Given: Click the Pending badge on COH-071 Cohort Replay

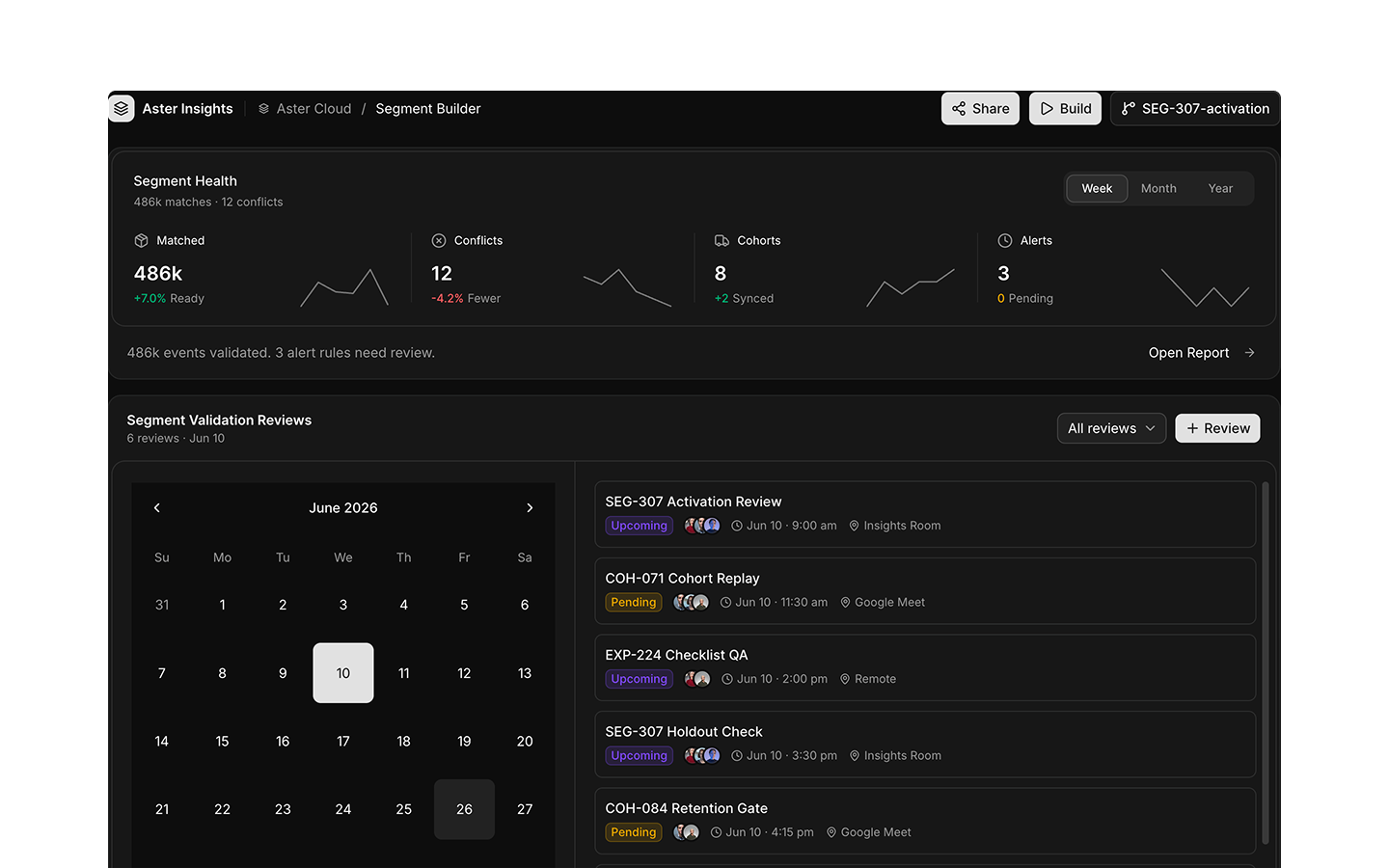Looking at the screenshot, I should tap(634, 602).
